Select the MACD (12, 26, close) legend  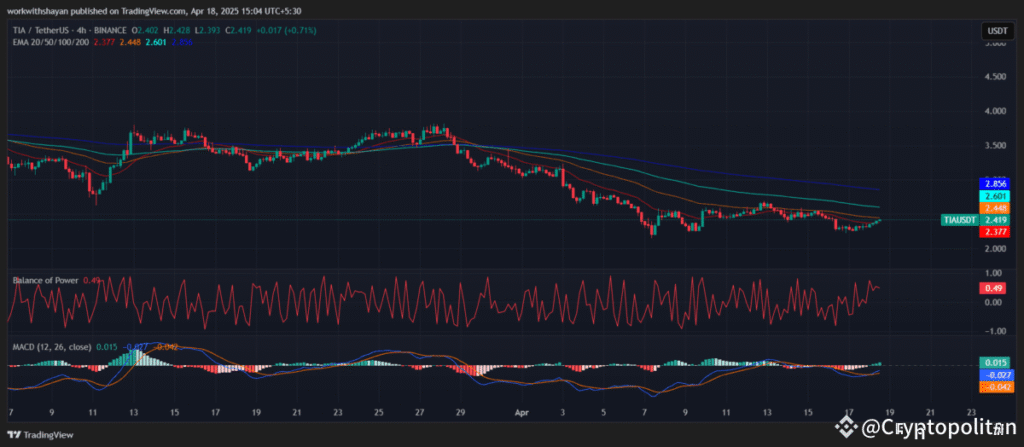point(49,346)
